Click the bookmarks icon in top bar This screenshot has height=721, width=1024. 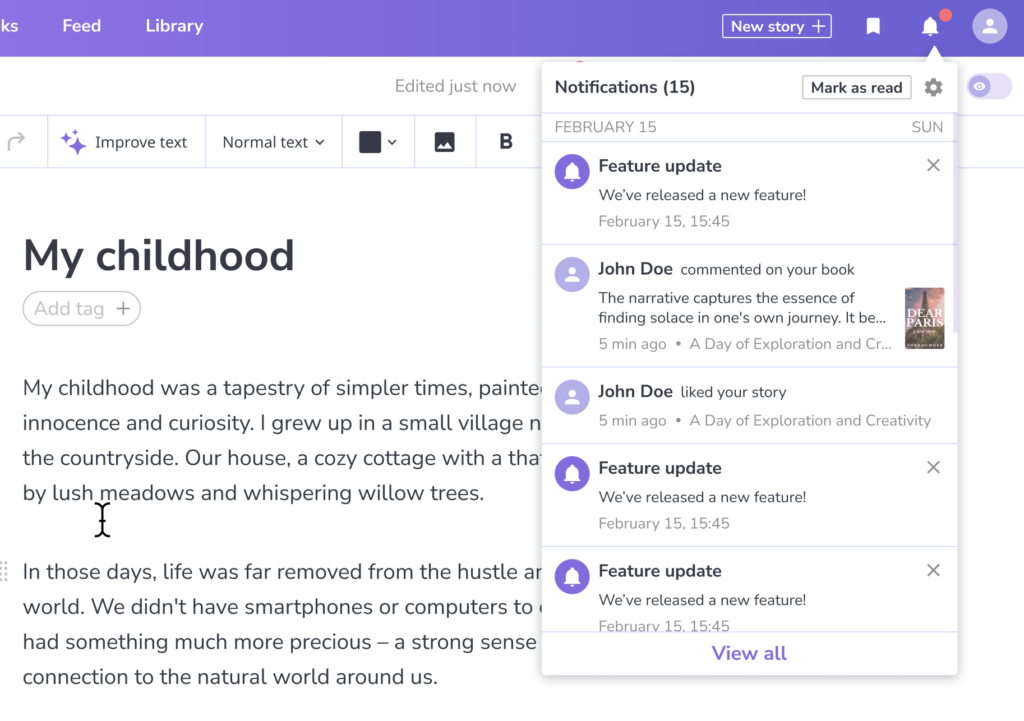coord(872,26)
